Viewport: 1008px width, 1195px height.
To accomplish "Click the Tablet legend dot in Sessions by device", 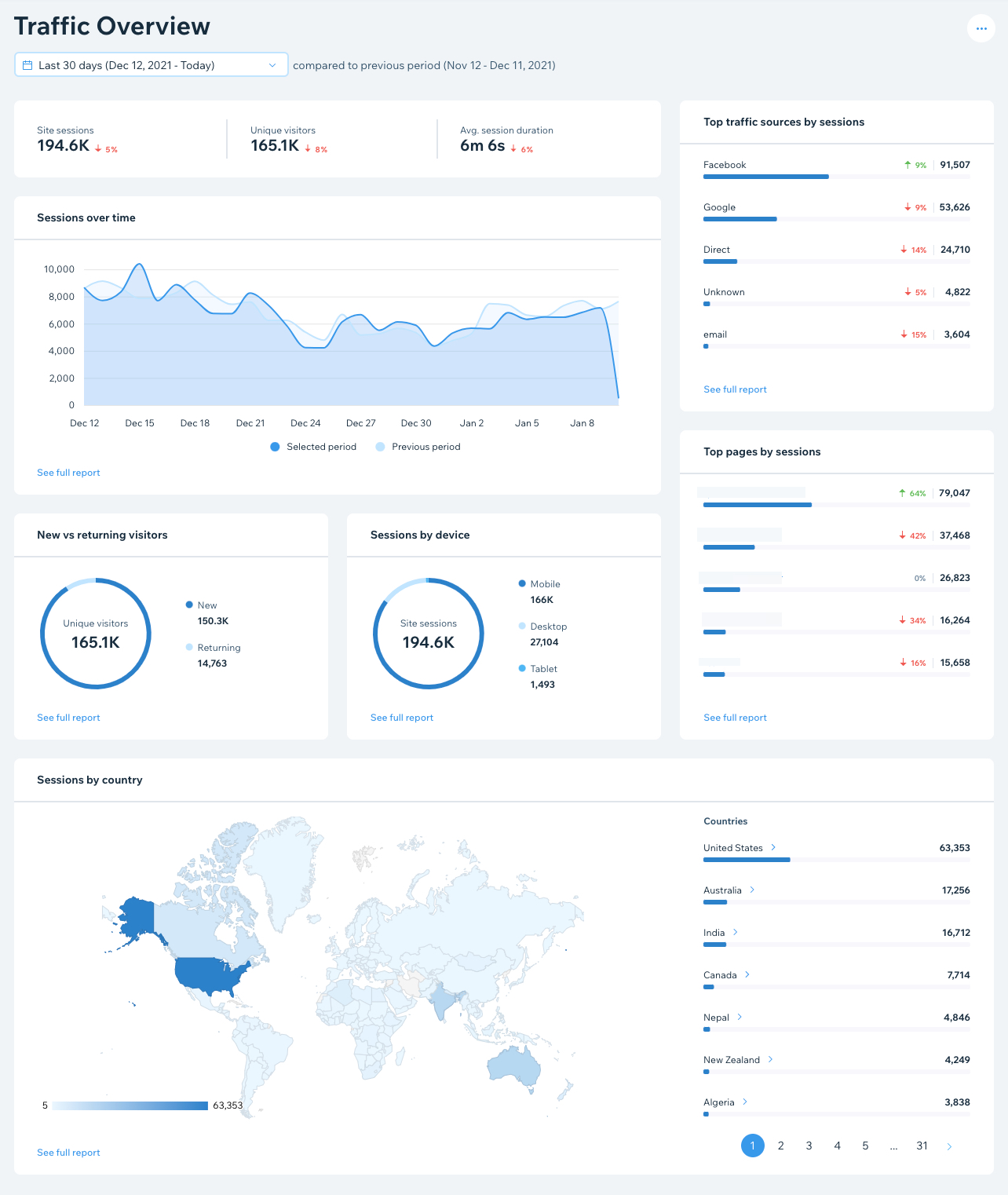I will 521,668.
